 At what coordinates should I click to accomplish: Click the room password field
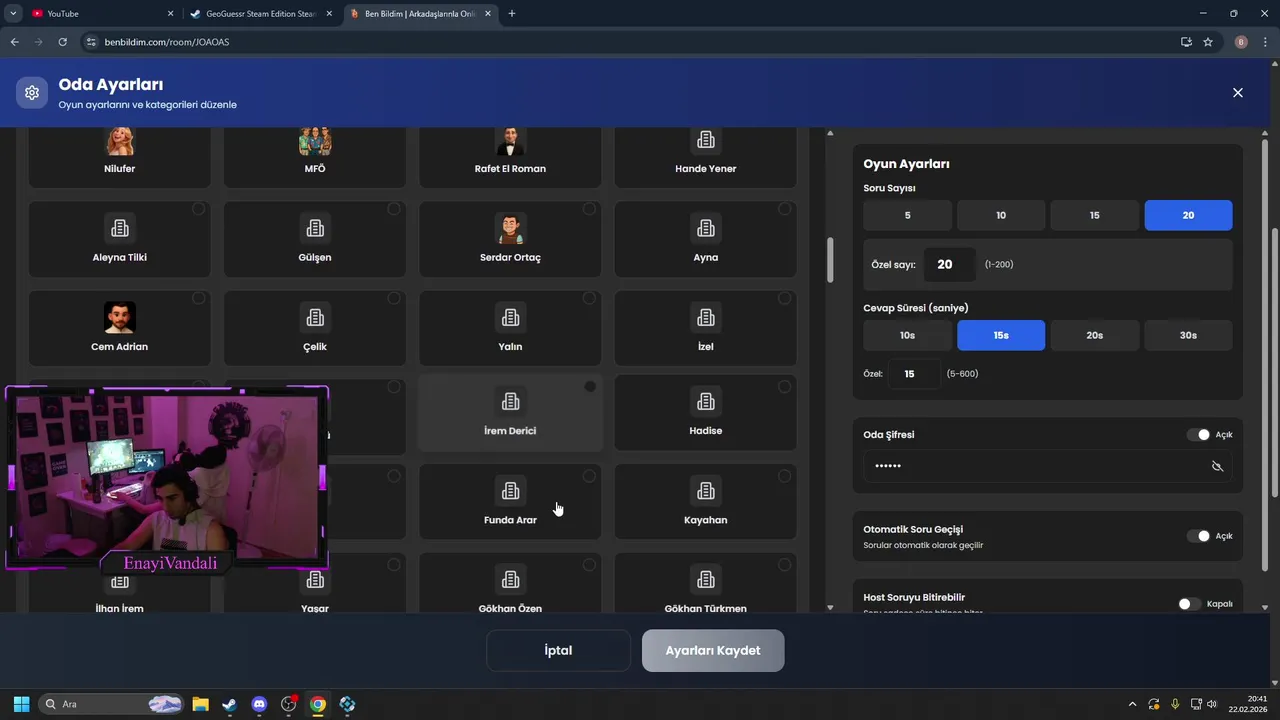point(1047,466)
